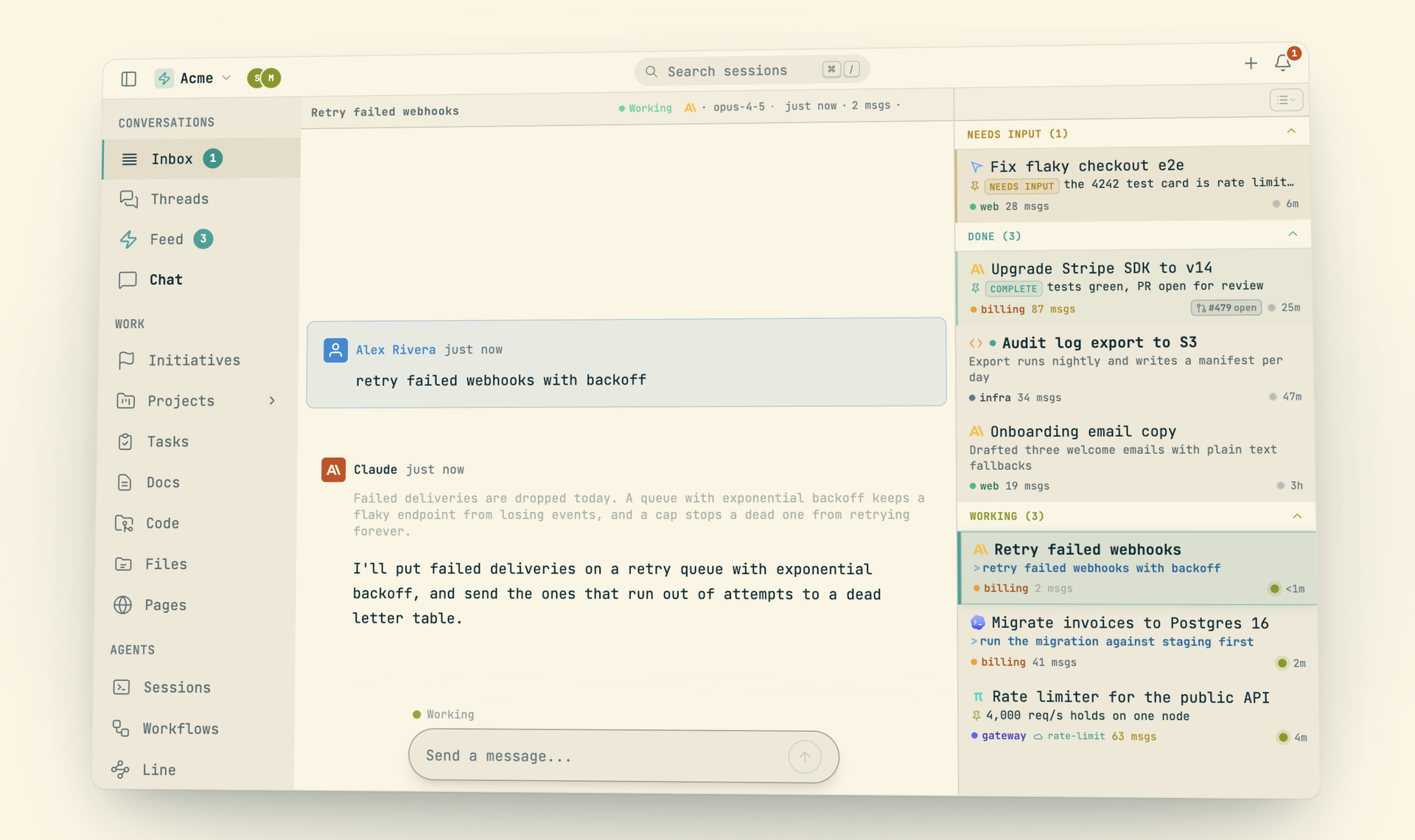Click the Code folder icon
The image size is (1415, 840).
point(124,523)
